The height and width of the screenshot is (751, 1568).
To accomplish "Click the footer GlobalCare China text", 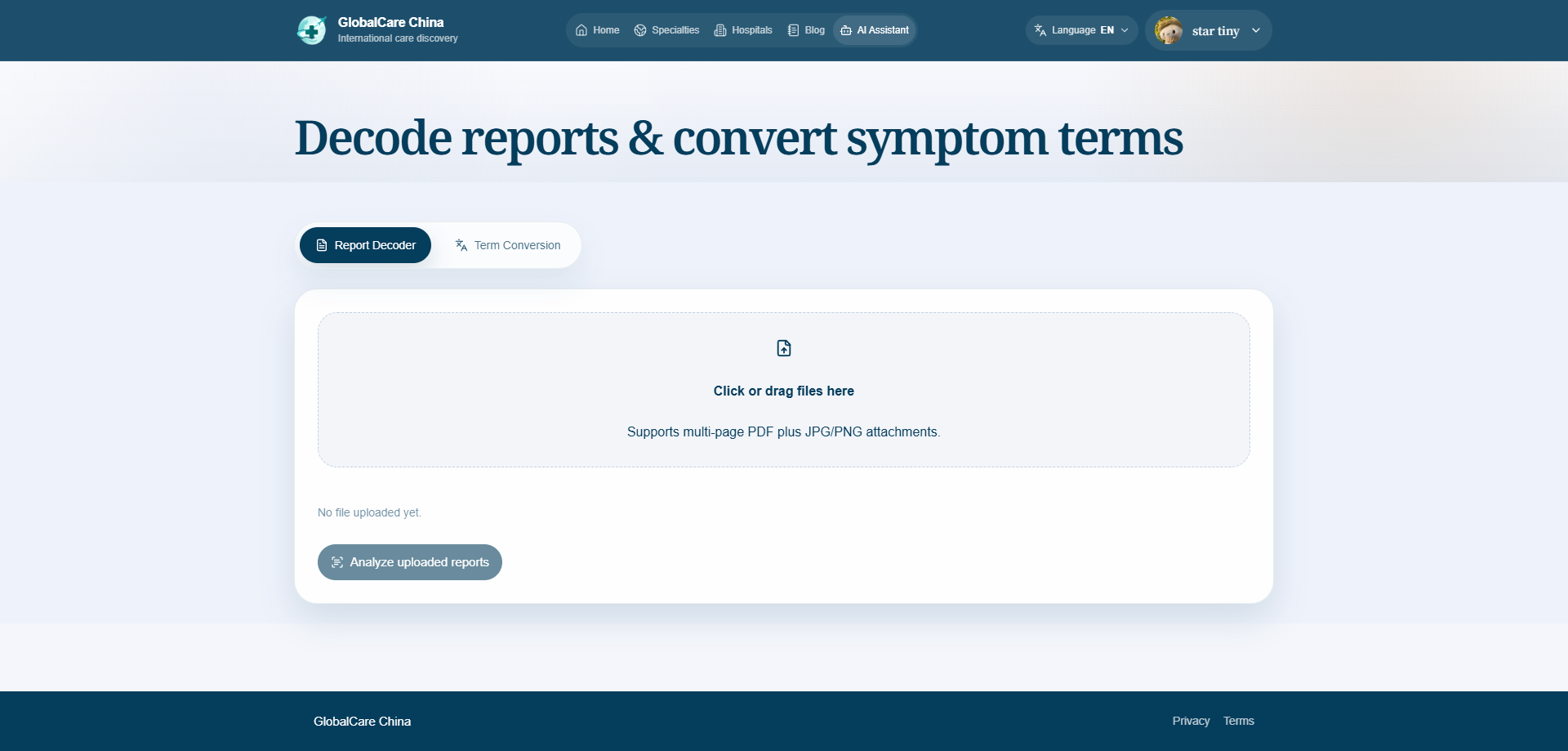I will [x=362, y=721].
